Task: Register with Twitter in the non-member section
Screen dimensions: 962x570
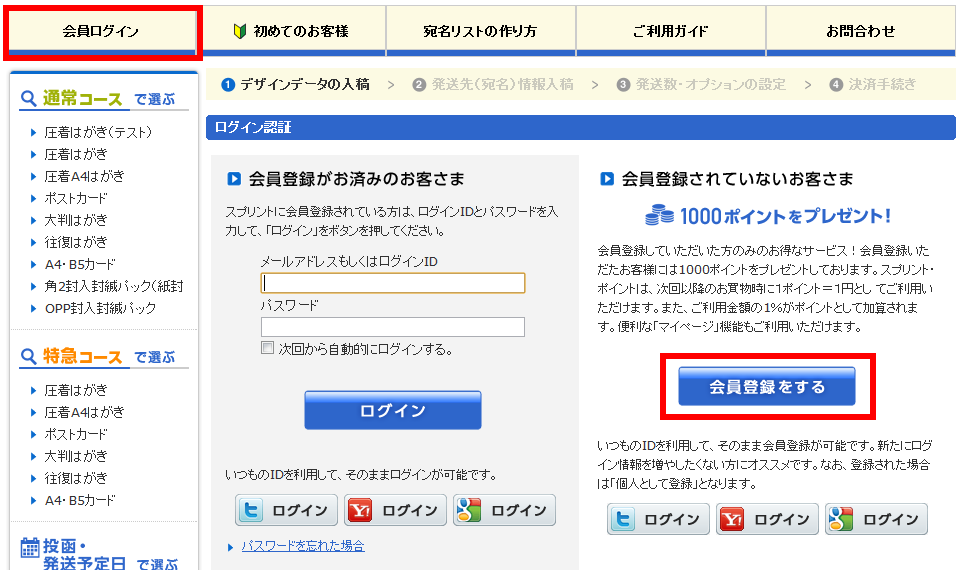Action: [x=658, y=519]
